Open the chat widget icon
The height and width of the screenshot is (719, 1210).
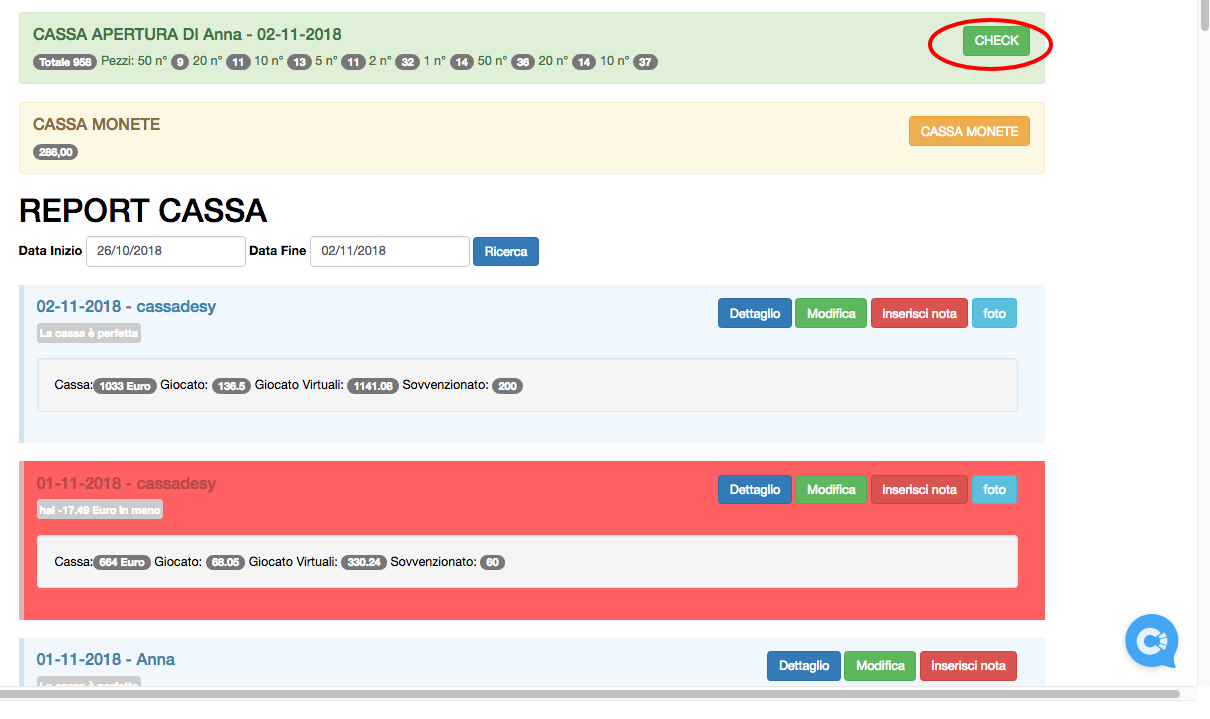point(1151,641)
